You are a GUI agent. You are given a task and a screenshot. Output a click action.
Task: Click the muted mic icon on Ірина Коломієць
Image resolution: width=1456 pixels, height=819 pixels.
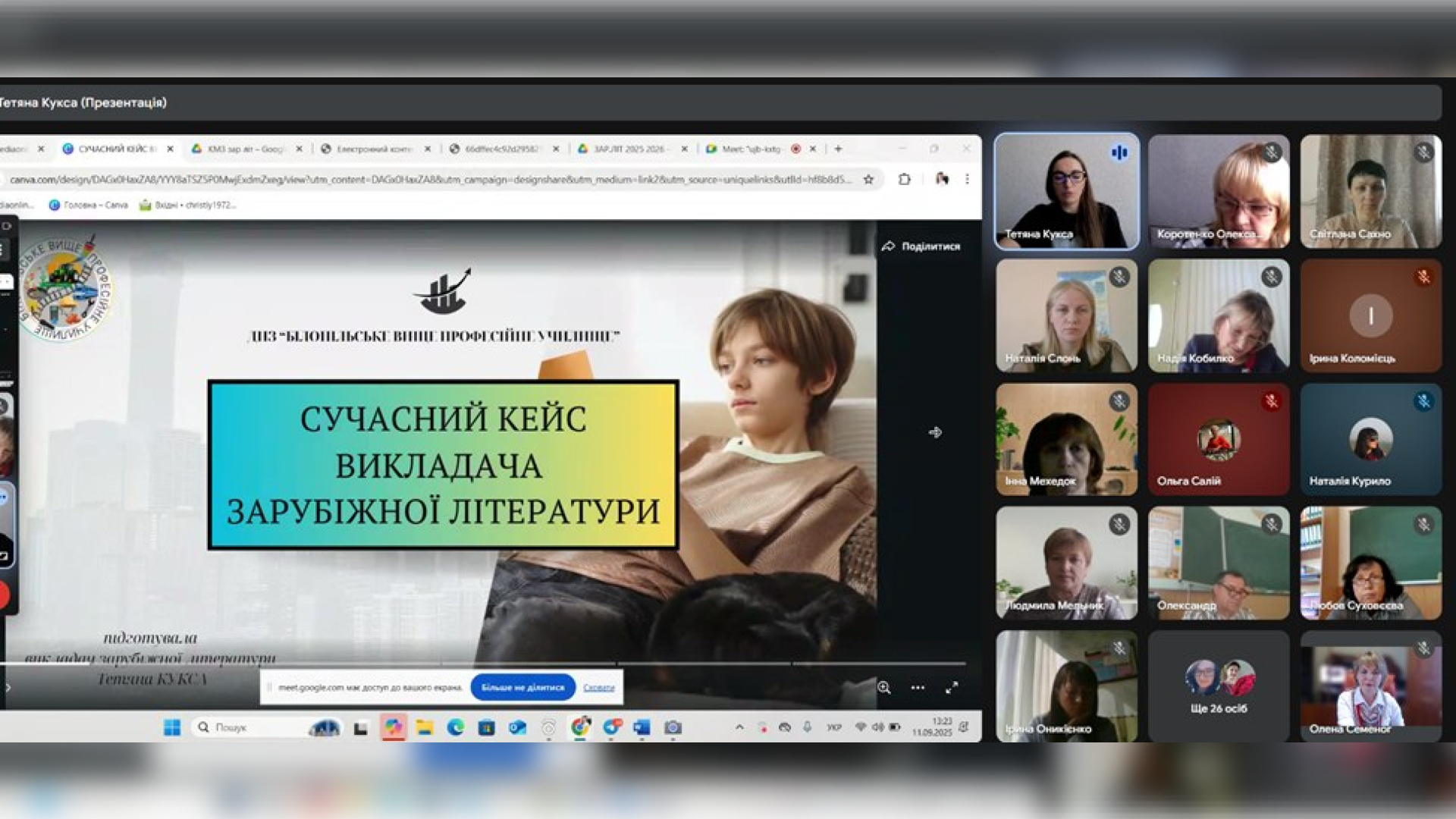click(1423, 277)
